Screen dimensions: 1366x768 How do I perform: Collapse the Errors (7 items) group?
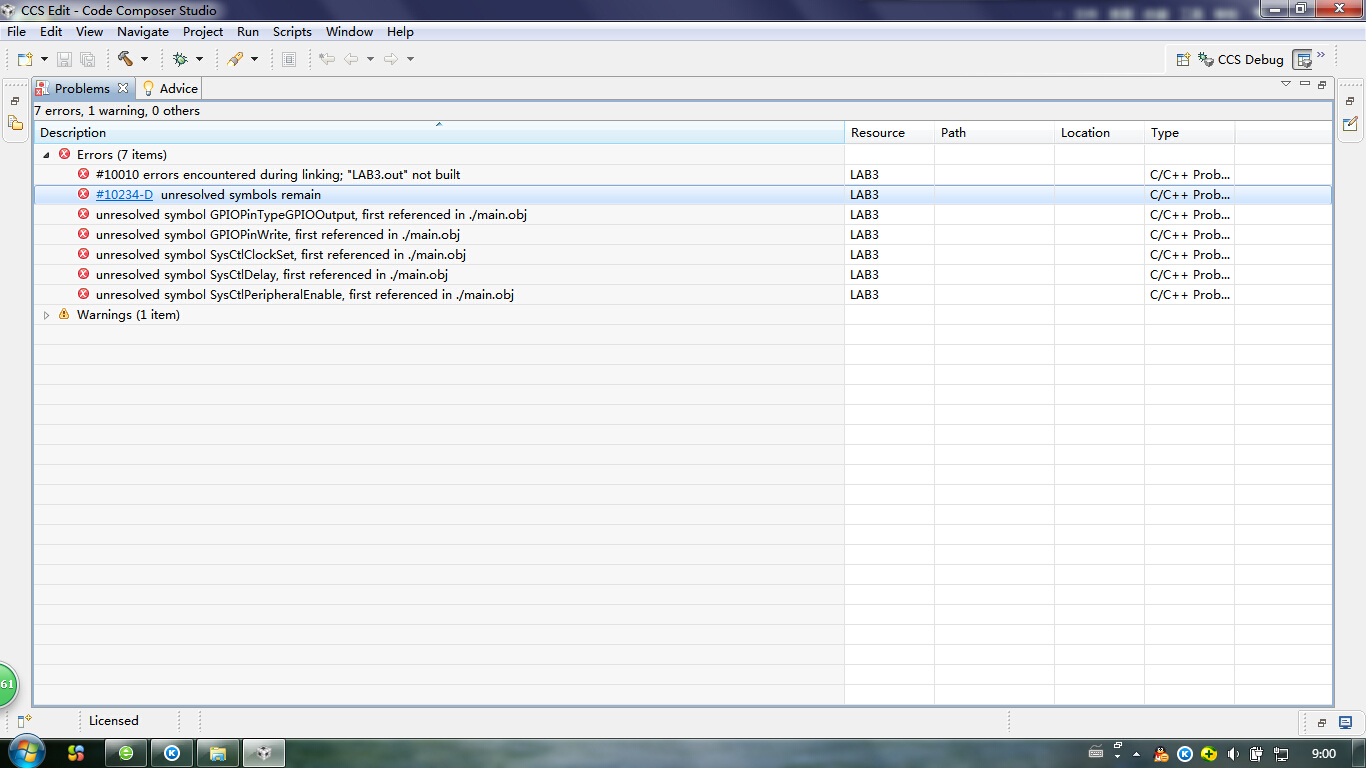tap(46, 155)
